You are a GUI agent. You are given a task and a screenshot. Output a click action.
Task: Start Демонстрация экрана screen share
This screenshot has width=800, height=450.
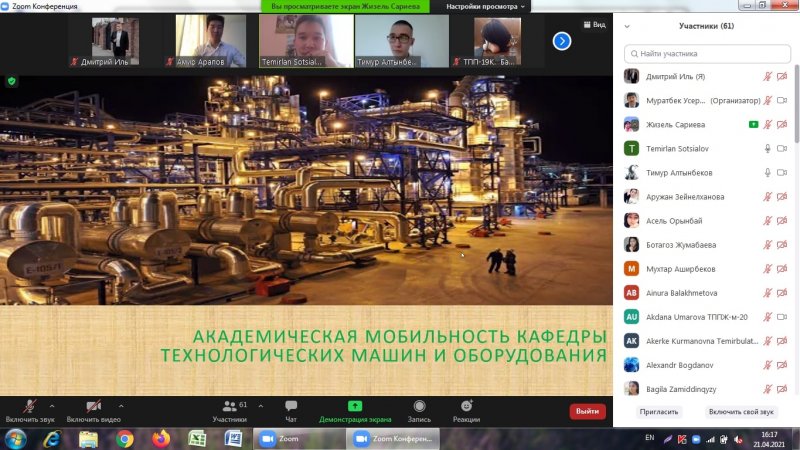(x=355, y=411)
